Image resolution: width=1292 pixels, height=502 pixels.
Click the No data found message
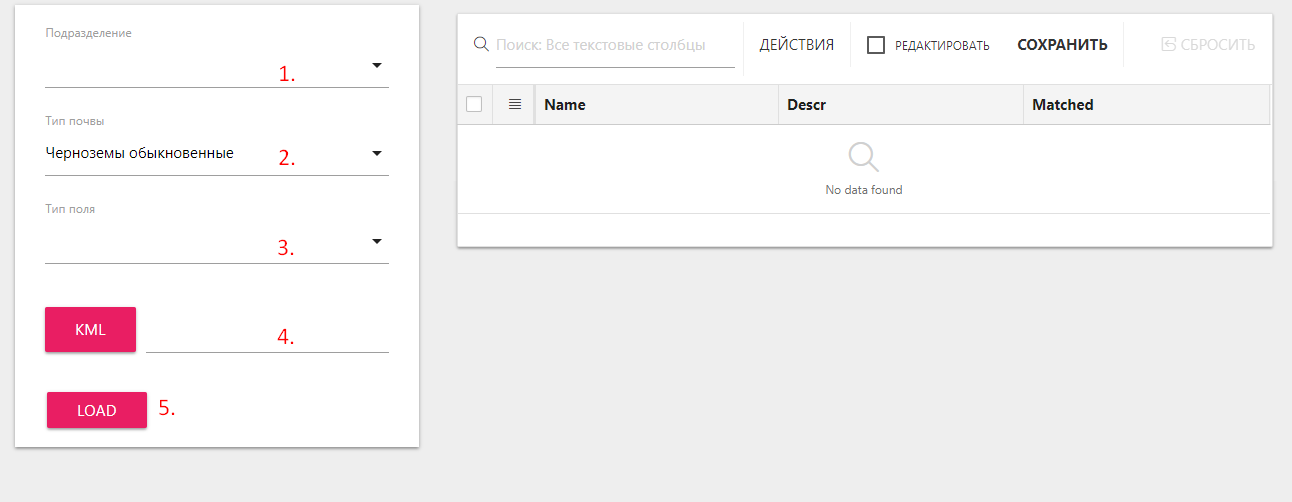[x=863, y=190]
